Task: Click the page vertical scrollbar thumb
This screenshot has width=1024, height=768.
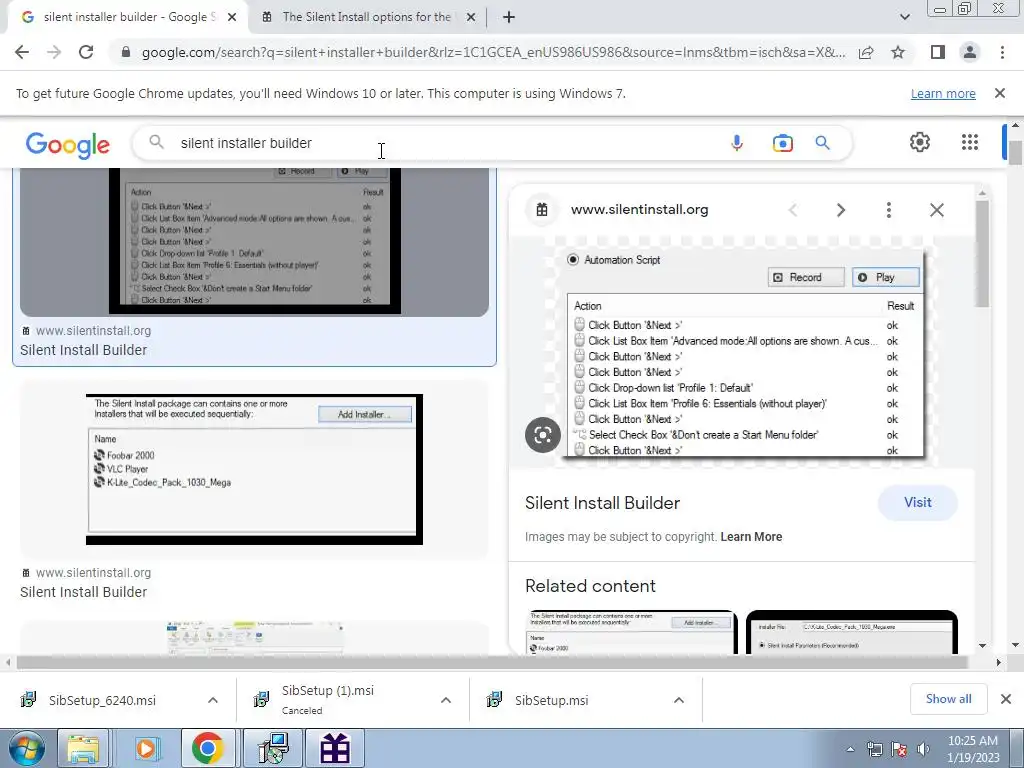Action: 1015,153
